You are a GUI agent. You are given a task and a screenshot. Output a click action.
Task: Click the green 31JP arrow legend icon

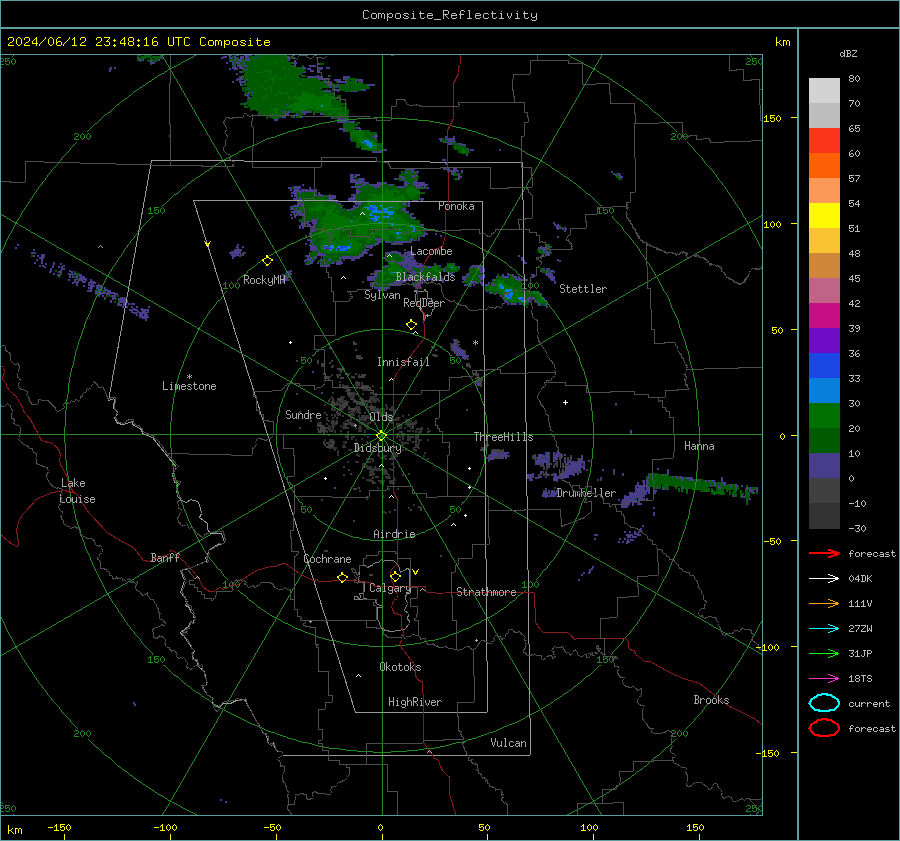(824, 653)
